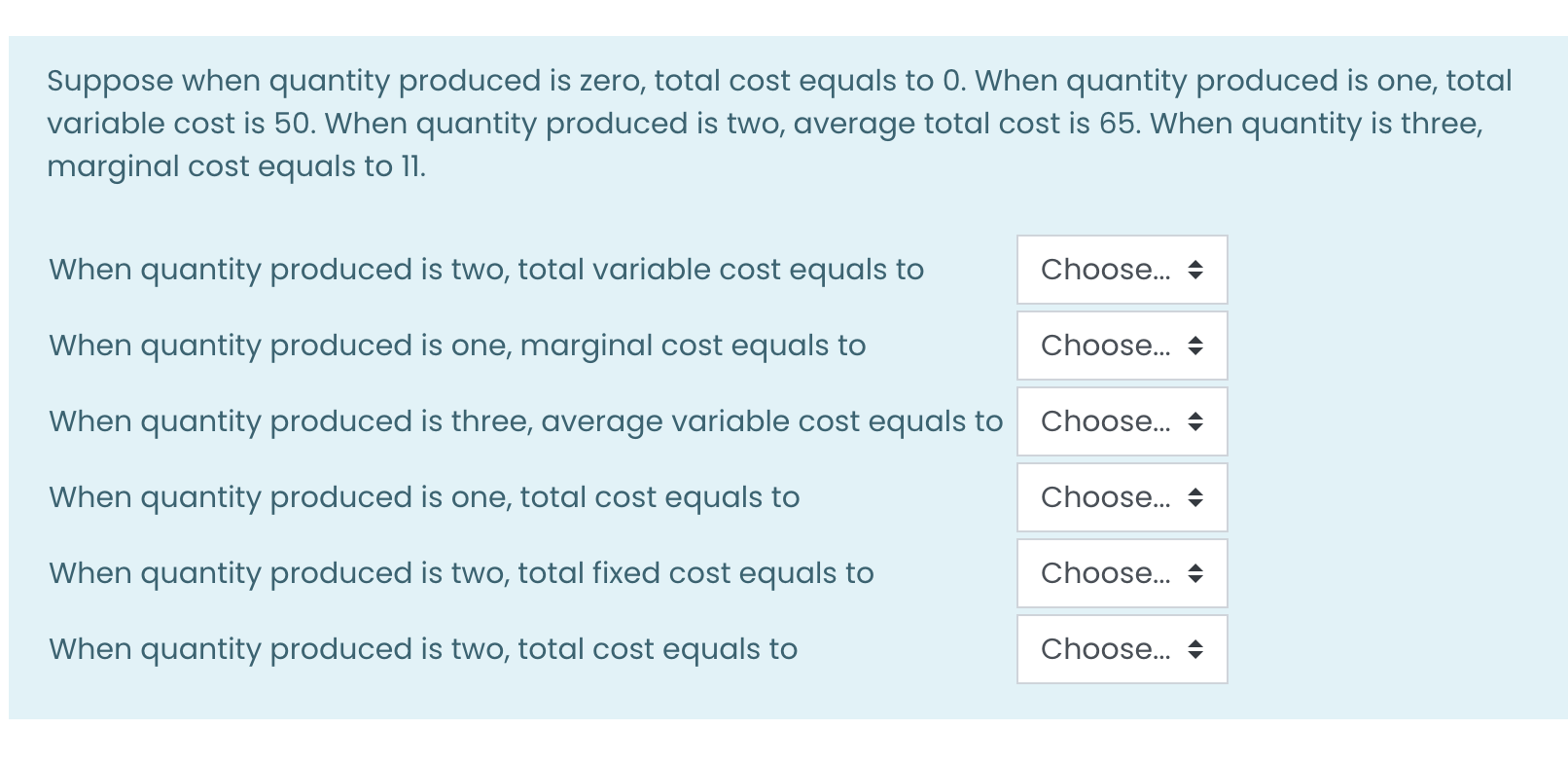Open the average variable cost at quantity three dropdown
This screenshot has height=766, width=1568.
coord(1122,421)
